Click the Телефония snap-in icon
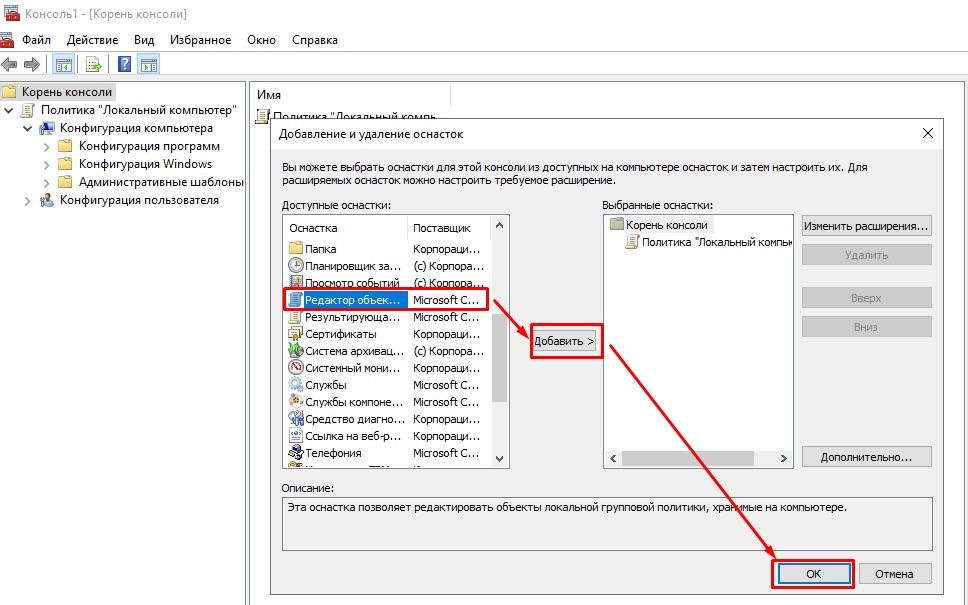Image resolution: width=968 pixels, height=605 pixels. [296, 453]
